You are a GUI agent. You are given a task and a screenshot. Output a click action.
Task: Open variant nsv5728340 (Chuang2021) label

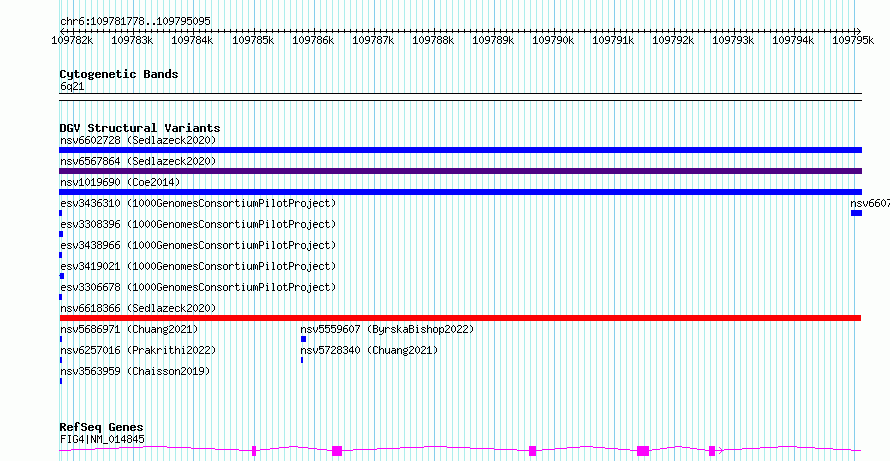pyautogui.click(x=369, y=350)
